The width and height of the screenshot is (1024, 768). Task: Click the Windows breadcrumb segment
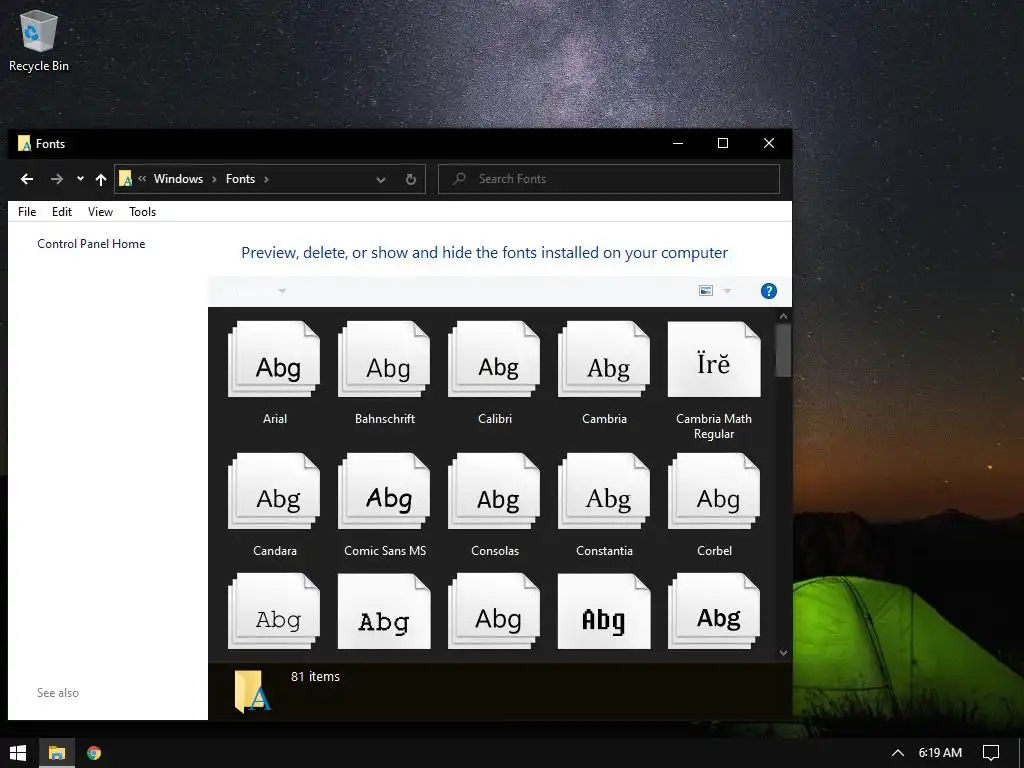[x=178, y=179]
